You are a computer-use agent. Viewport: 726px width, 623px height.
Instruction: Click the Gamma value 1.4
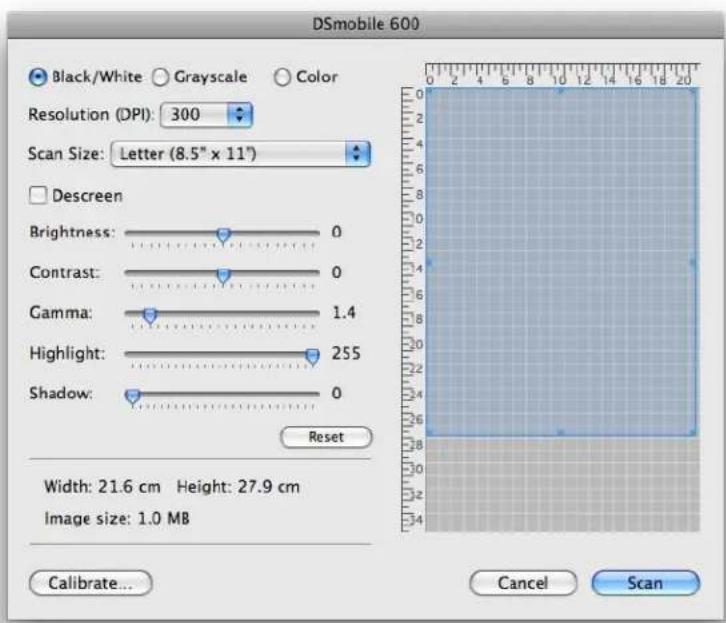point(344,312)
